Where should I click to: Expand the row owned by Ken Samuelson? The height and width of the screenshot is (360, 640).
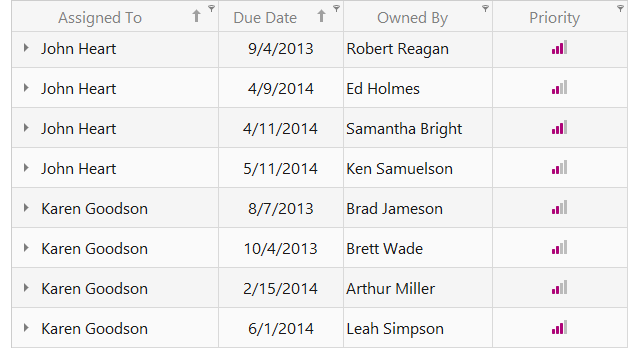click(x=26, y=168)
